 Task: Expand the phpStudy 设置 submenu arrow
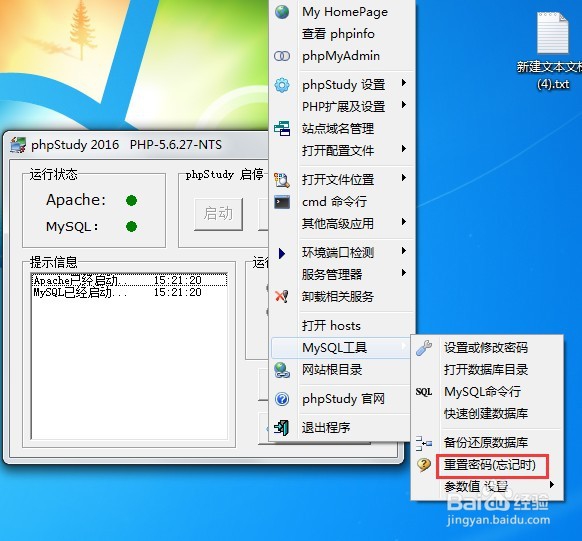tap(404, 83)
